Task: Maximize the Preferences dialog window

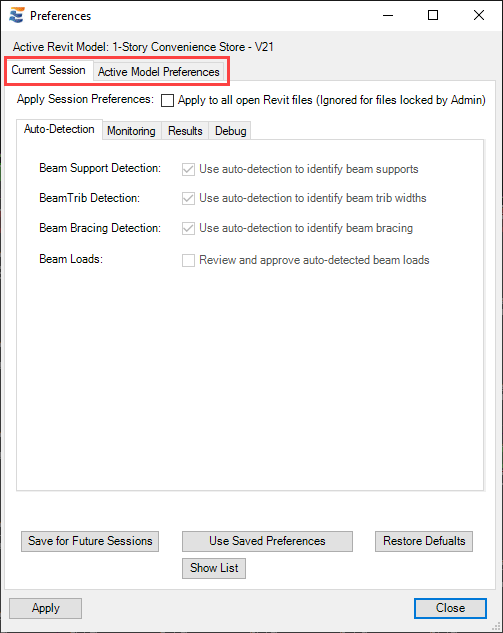Action: (x=433, y=15)
